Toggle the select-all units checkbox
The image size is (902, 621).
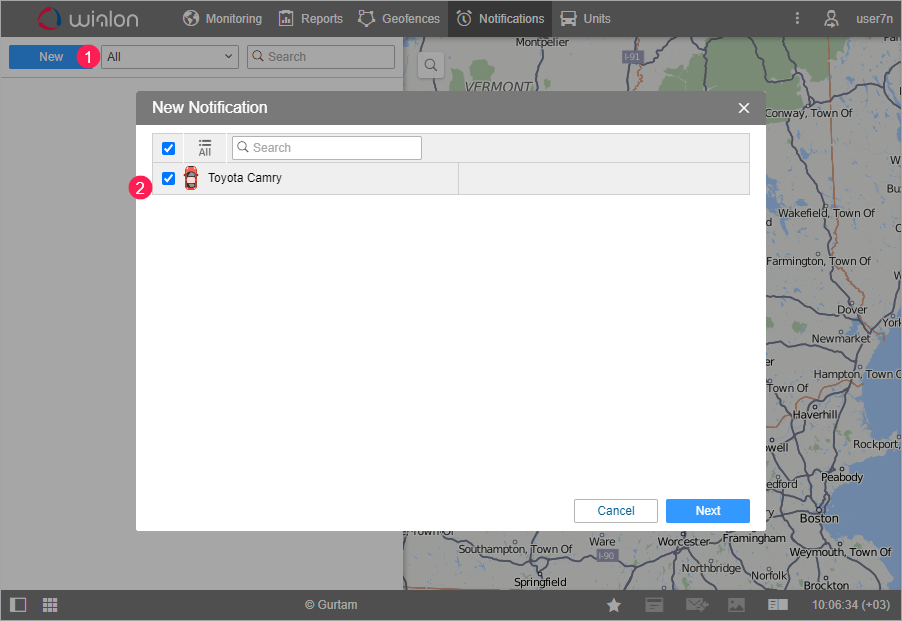[169, 148]
